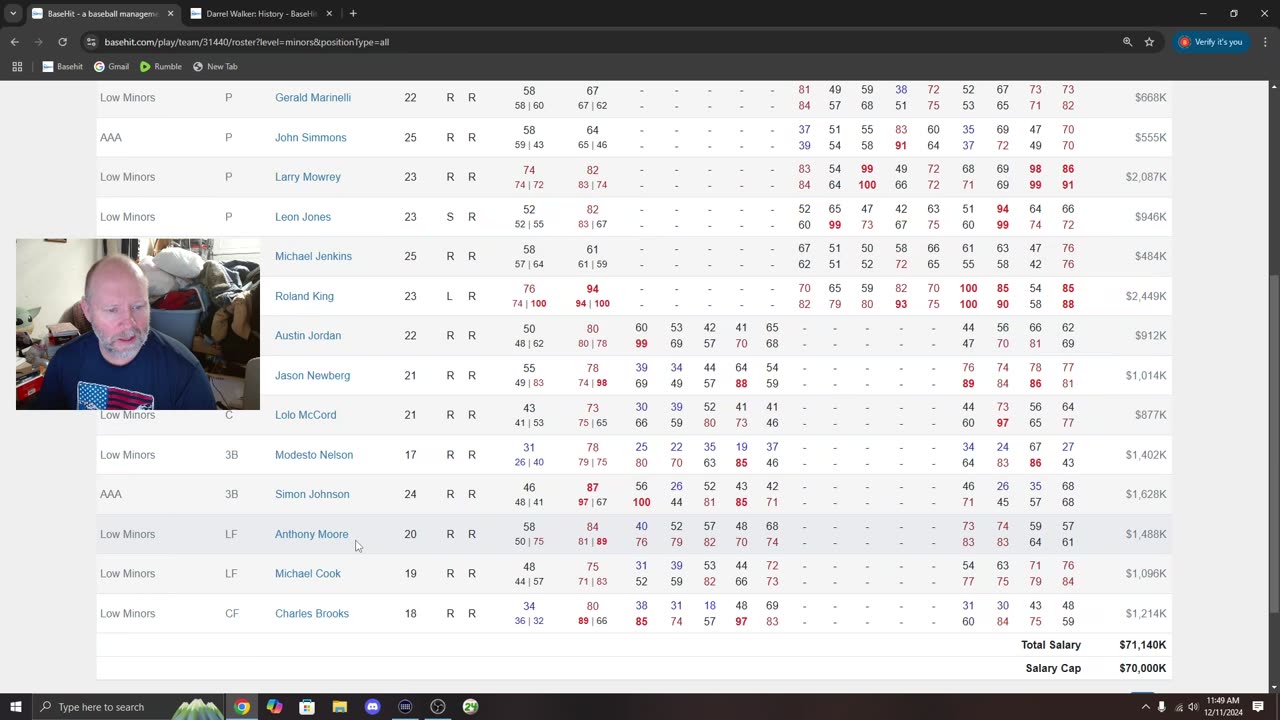The width and height of the screenshot is (1280, 720).
Task: Open player Anthony Moore
Action: click(x=311, y=534)
